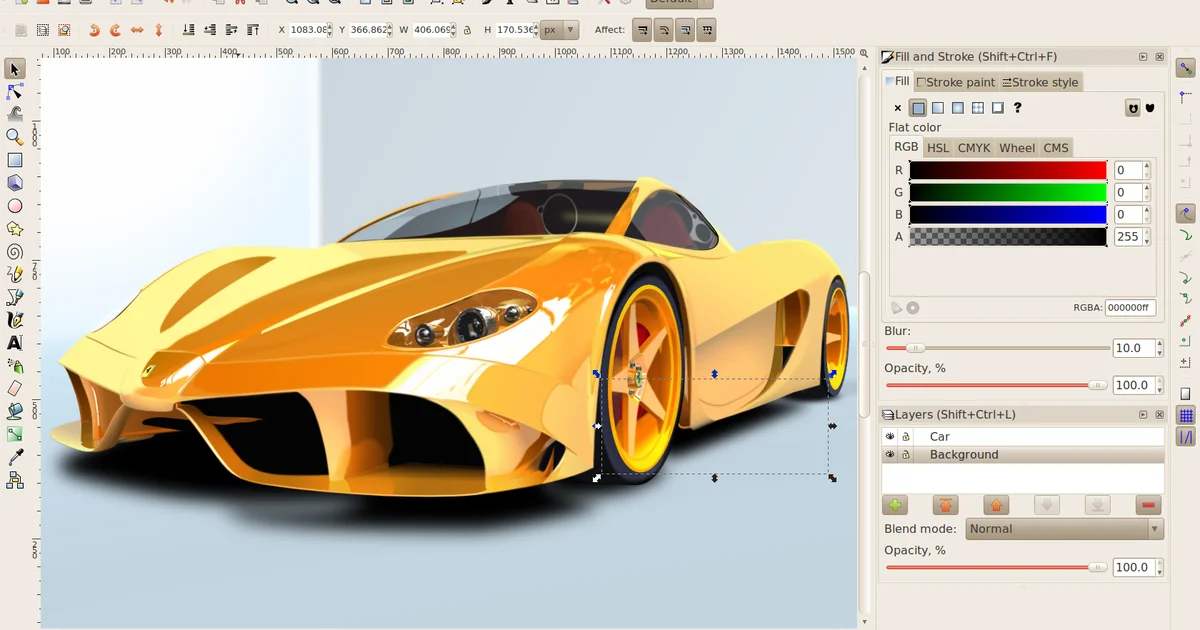Image resolution: width=1200 pixels, height=630 pixels.
Task: Open the Blend mode Normal dropdown
Action: [x=1064, y=529]
